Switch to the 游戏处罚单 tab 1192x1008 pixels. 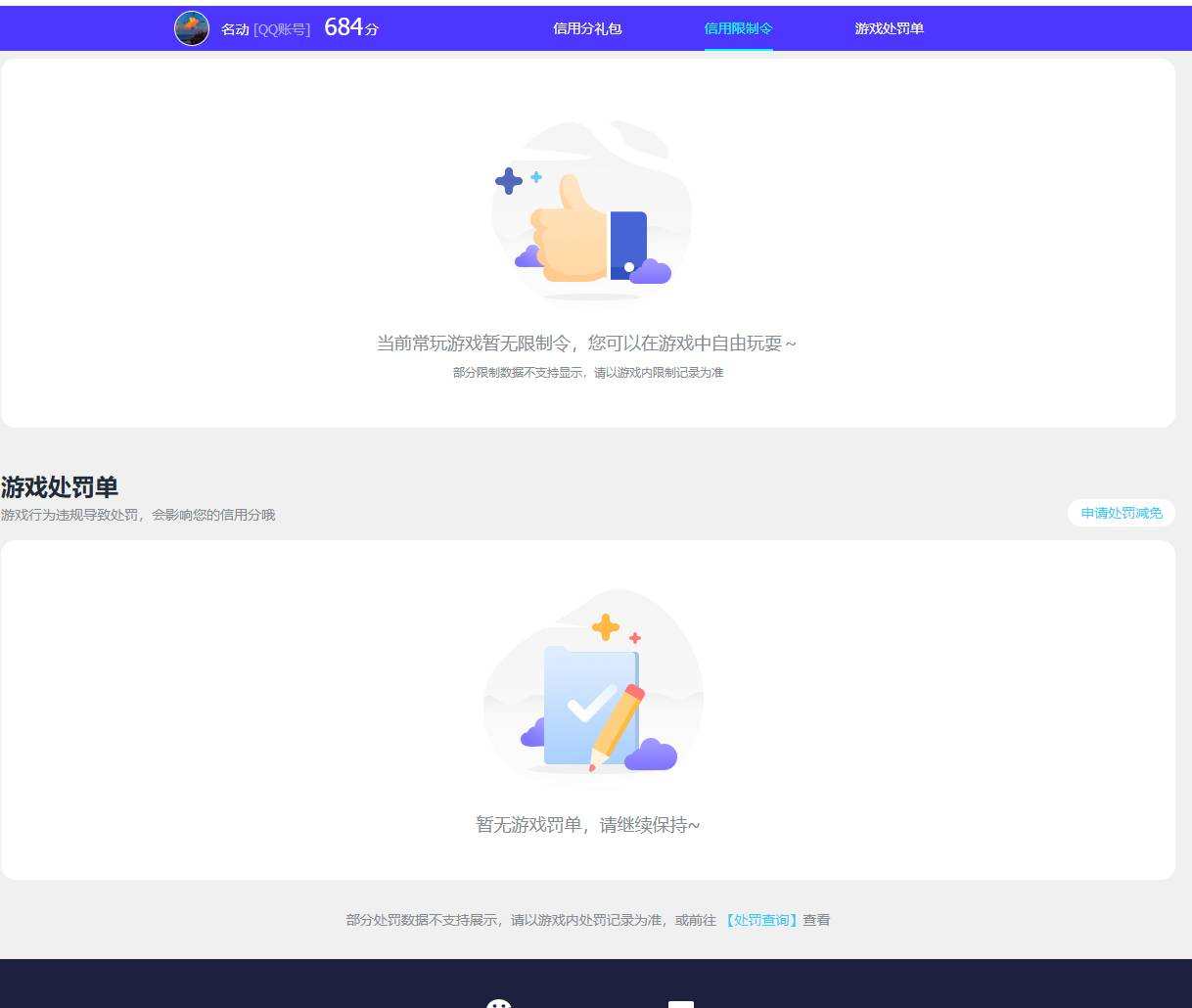tap(890, 28)
